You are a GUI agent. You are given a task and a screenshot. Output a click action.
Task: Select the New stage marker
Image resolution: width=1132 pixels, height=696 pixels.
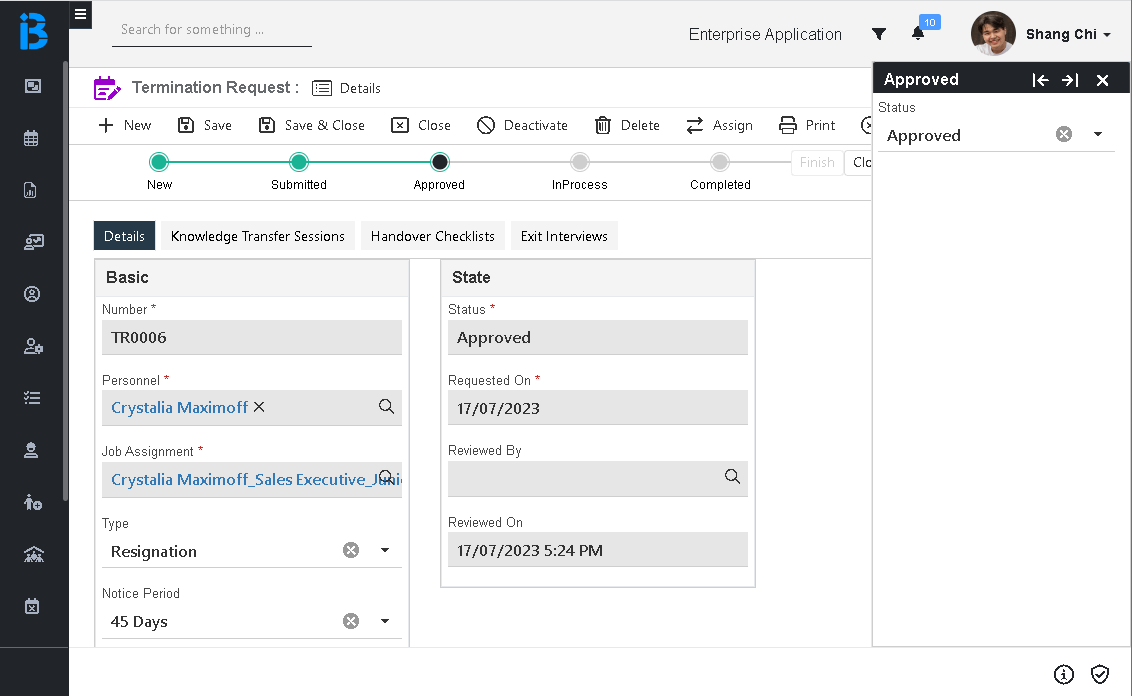159,162
